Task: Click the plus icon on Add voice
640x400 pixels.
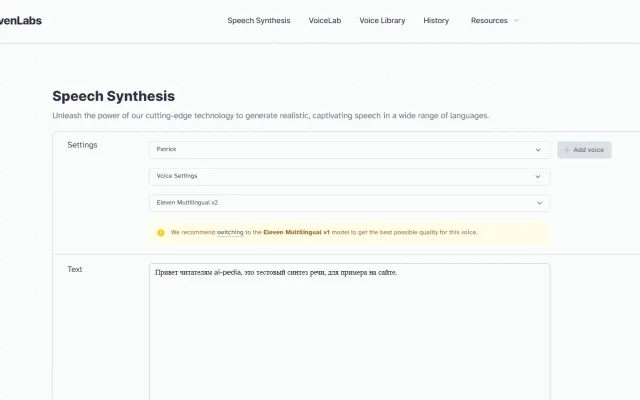Action: pyautogui.click(x=567, y=150)
